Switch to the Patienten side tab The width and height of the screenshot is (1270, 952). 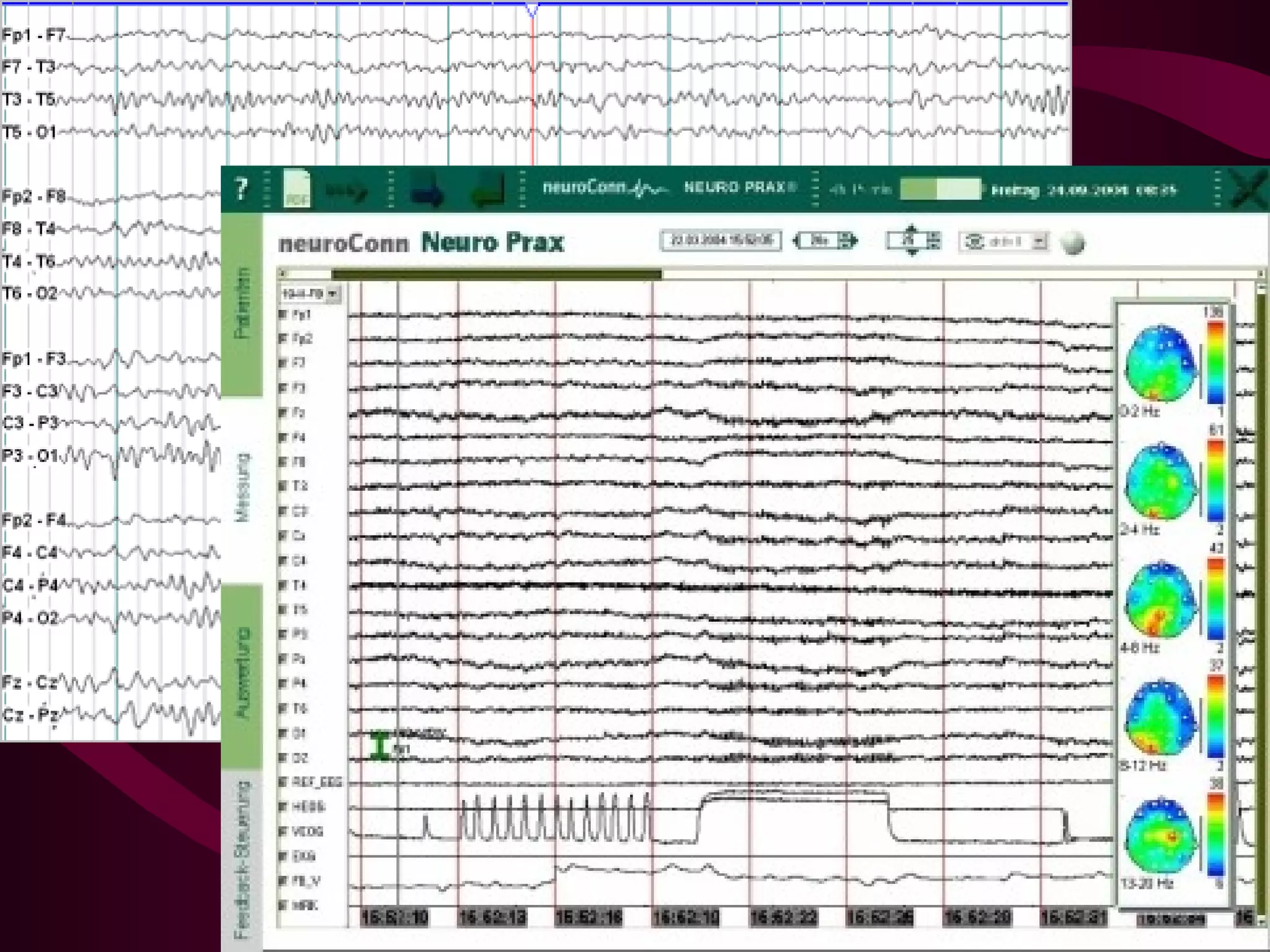(242, 304)
